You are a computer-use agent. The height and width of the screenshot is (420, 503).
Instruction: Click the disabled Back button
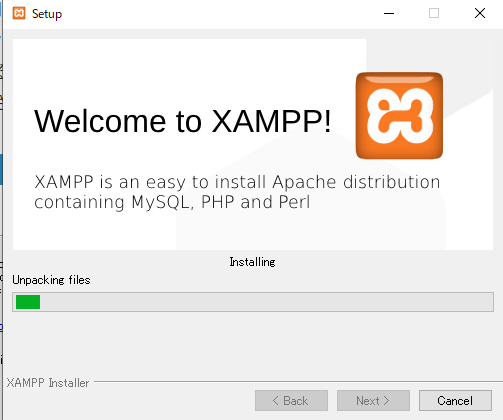click(x=291, y=400)
